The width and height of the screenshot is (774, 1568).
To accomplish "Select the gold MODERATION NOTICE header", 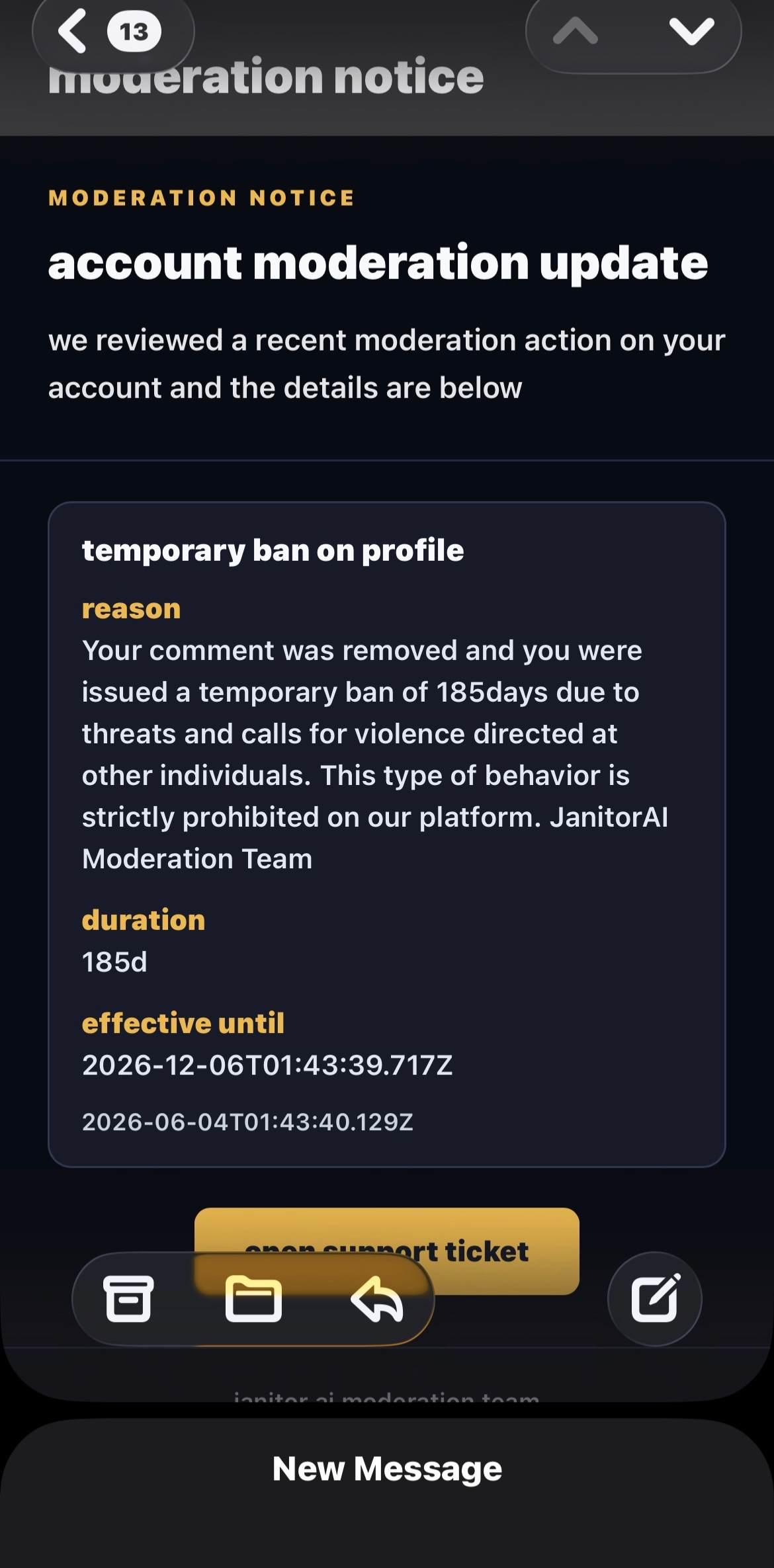I will click(202, 198).
